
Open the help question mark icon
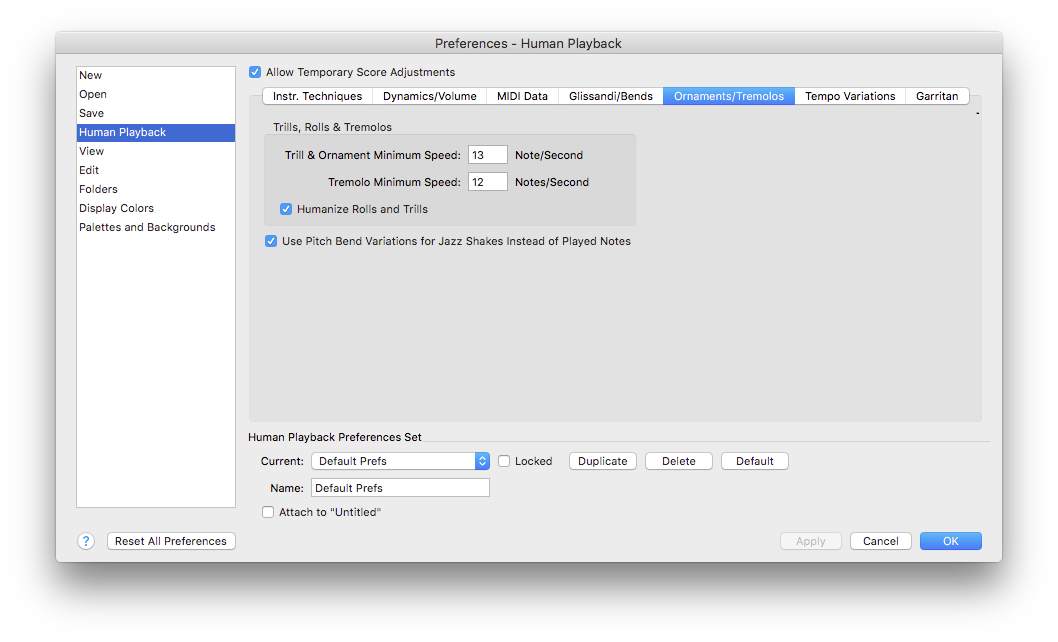point(86,541)
